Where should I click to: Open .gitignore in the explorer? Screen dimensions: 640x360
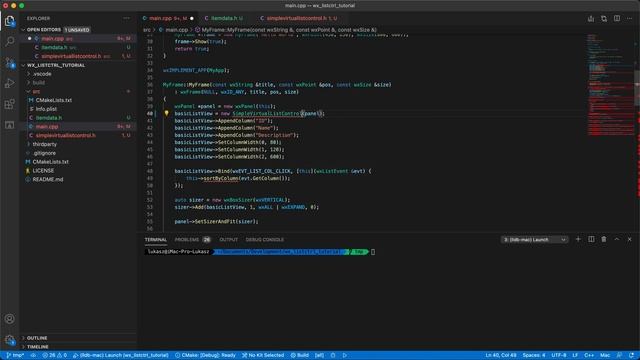[x=44, y=153]
